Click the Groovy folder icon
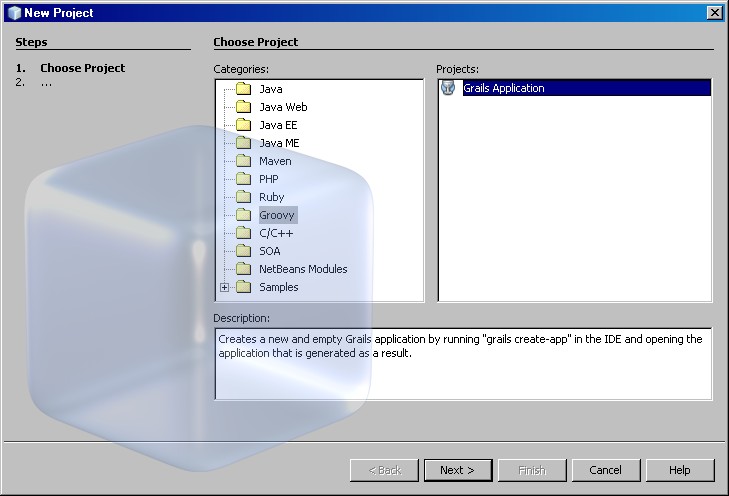Viewport: 729px width, 496px height. point(244,215)
